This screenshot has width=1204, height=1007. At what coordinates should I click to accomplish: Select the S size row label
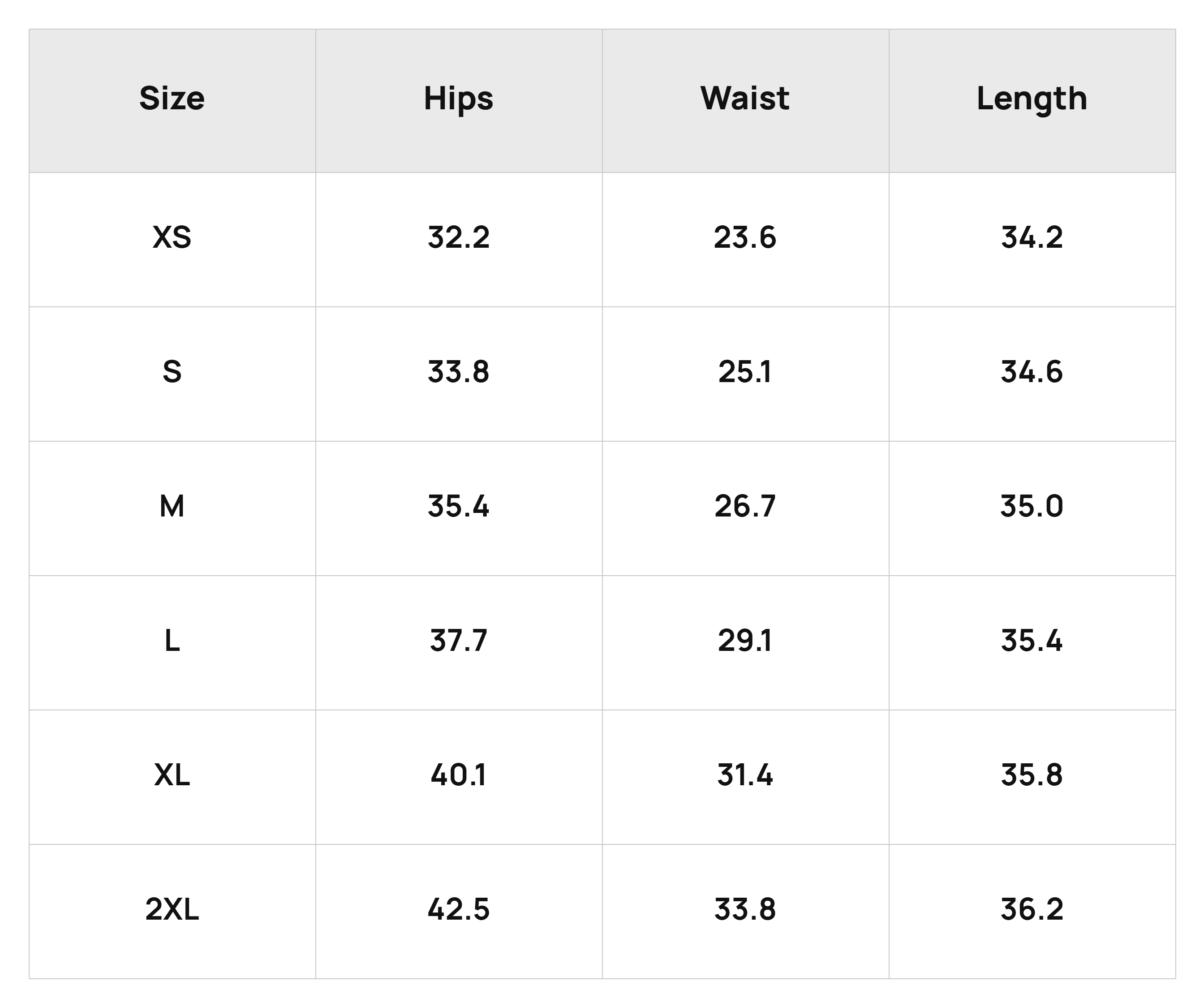pyautogui.click(x=172, y=372)
